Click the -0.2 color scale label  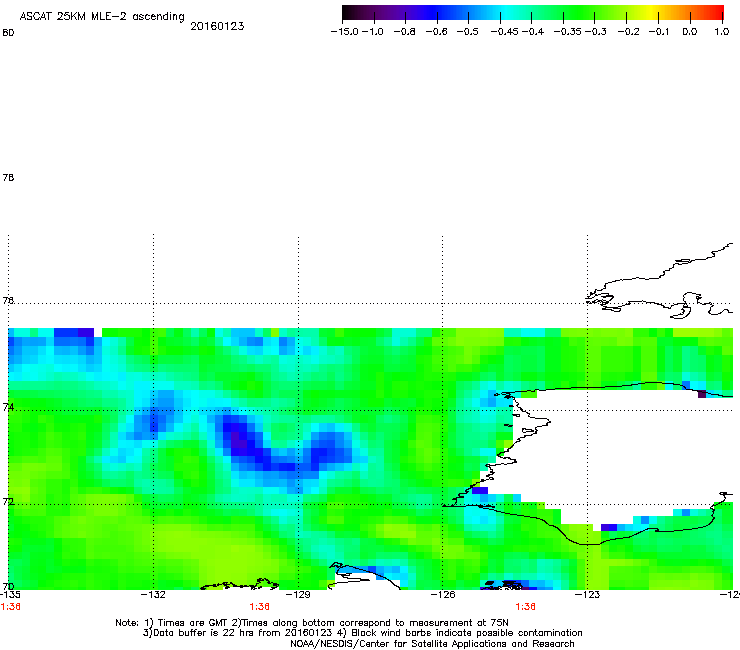click(x=629, y=32)
